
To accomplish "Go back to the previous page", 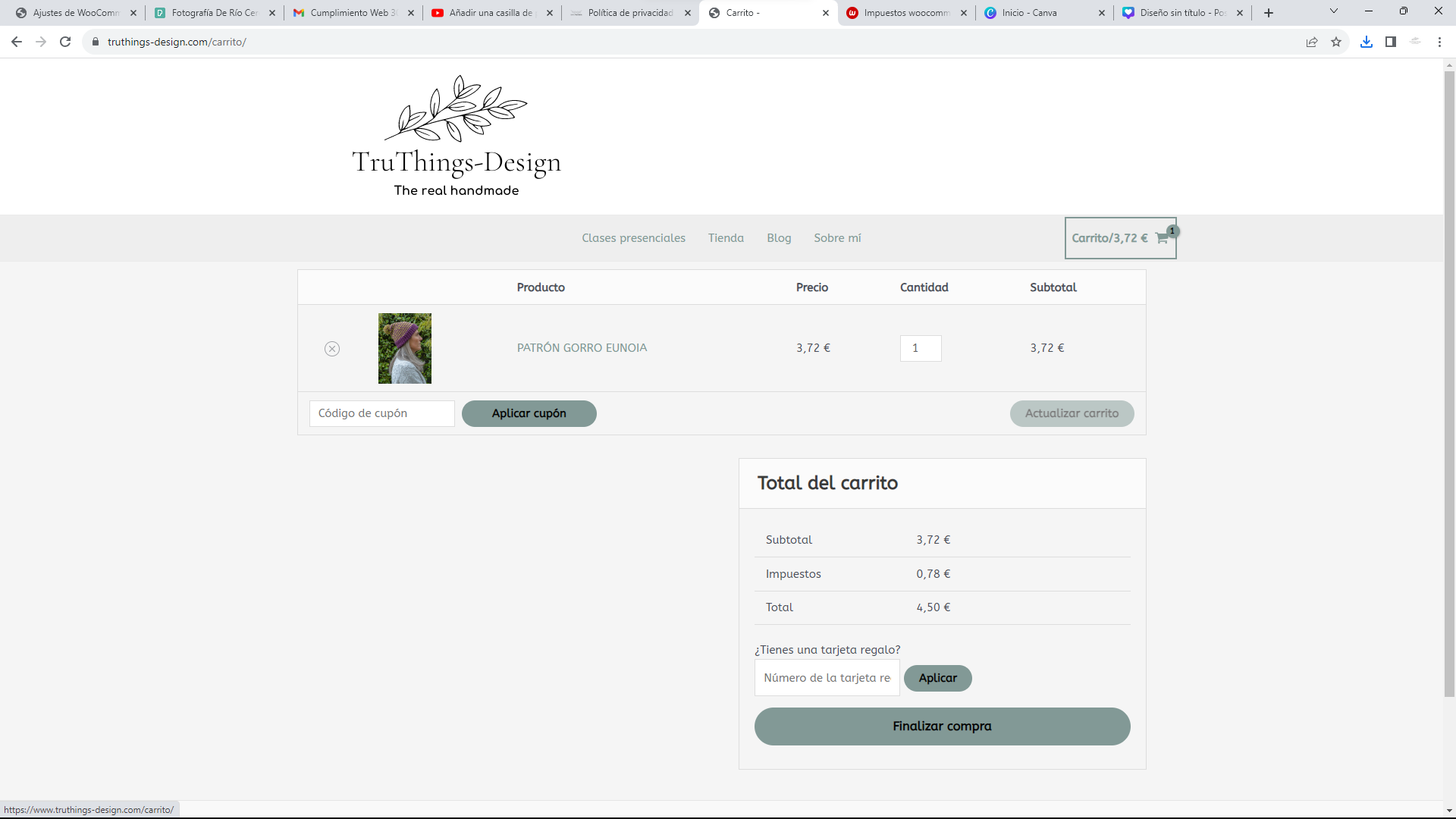I will [17, 42].
